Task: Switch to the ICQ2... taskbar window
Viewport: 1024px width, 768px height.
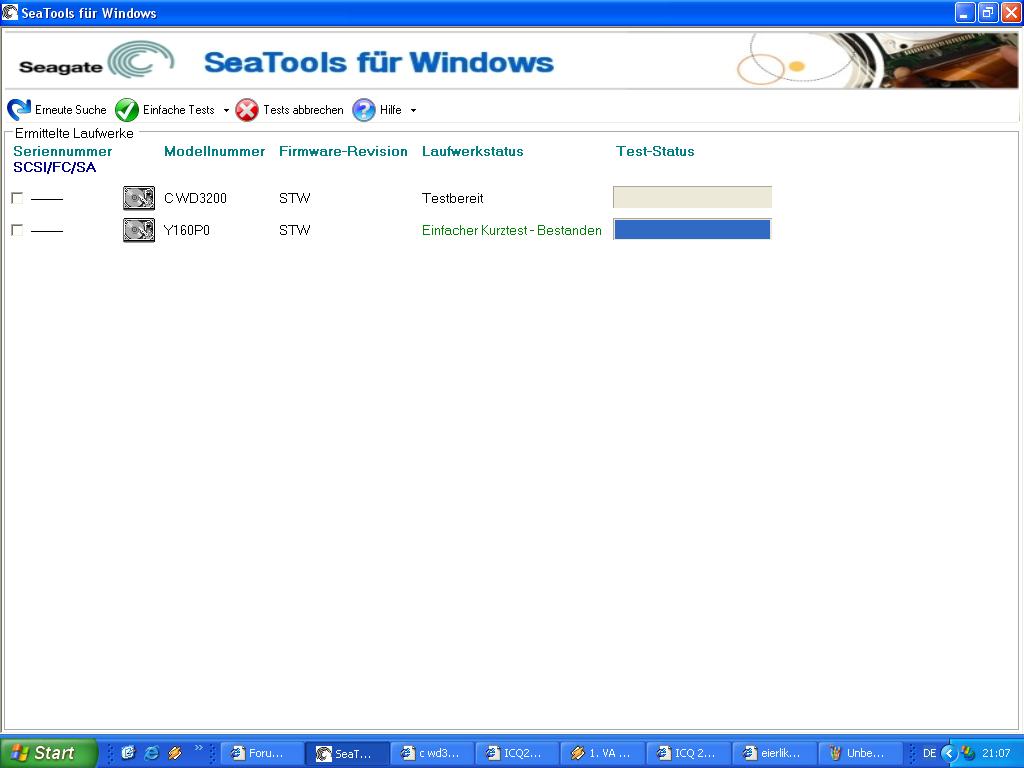Action: [x=517, y=753]
